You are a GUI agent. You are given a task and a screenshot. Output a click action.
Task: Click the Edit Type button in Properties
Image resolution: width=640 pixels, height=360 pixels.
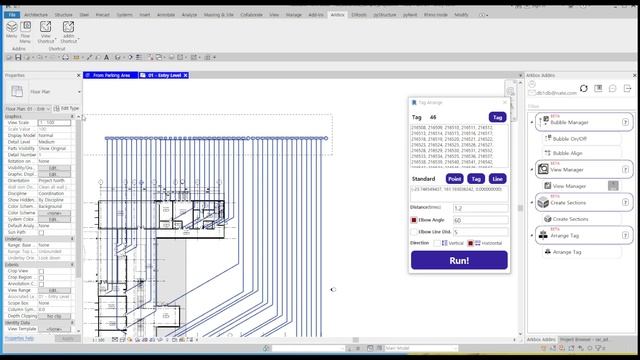(66, 109)
